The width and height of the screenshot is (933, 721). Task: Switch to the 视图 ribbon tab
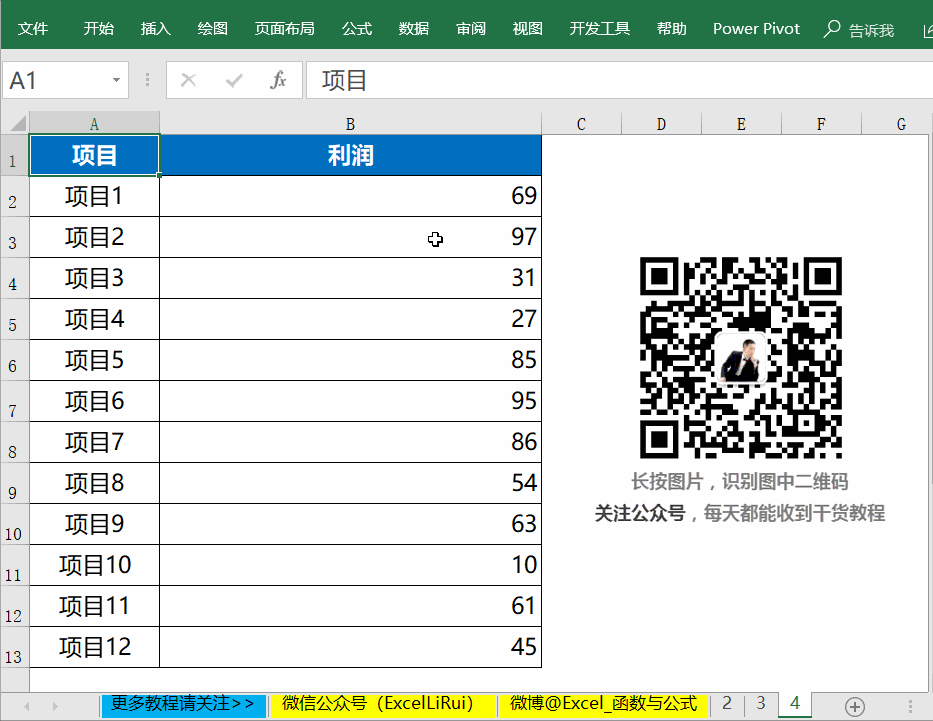527,29
